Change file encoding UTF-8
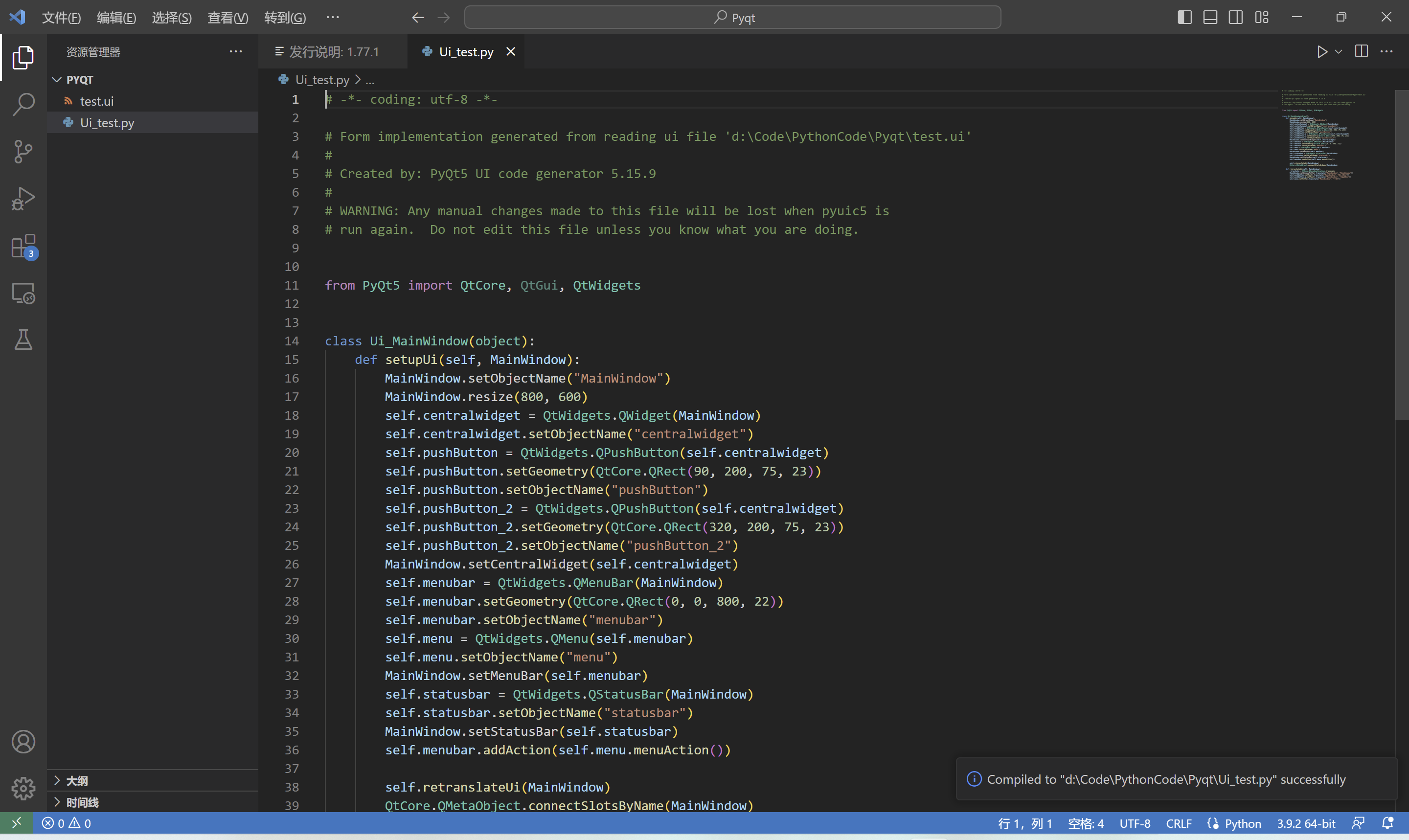The image size is (1409, 840). click(1134, 823)
